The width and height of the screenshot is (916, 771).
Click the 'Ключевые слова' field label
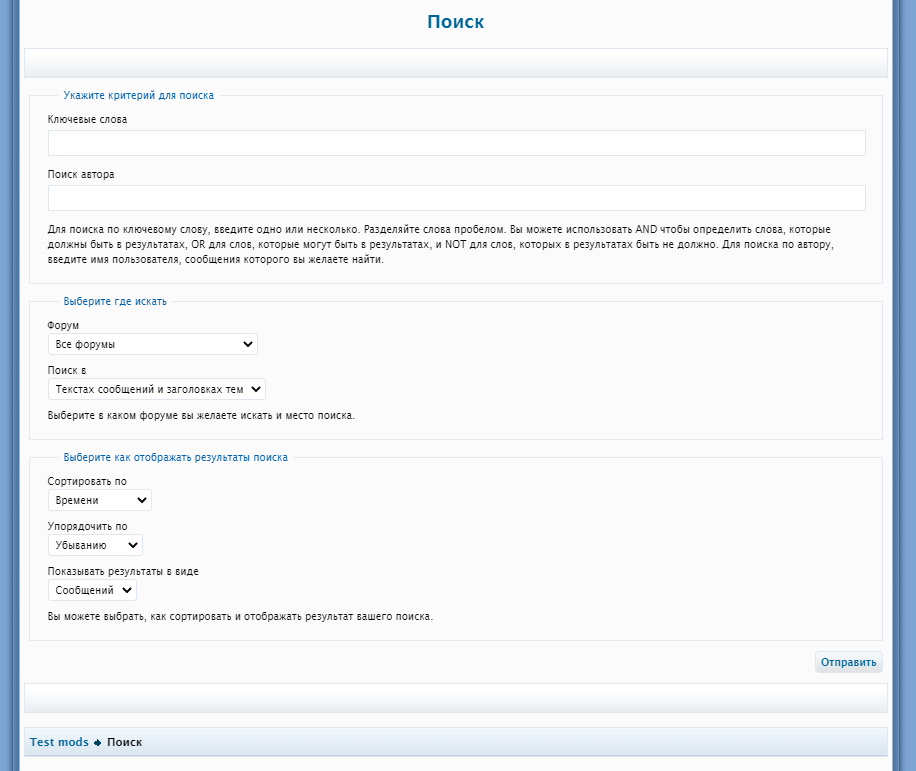pos(87,119)
